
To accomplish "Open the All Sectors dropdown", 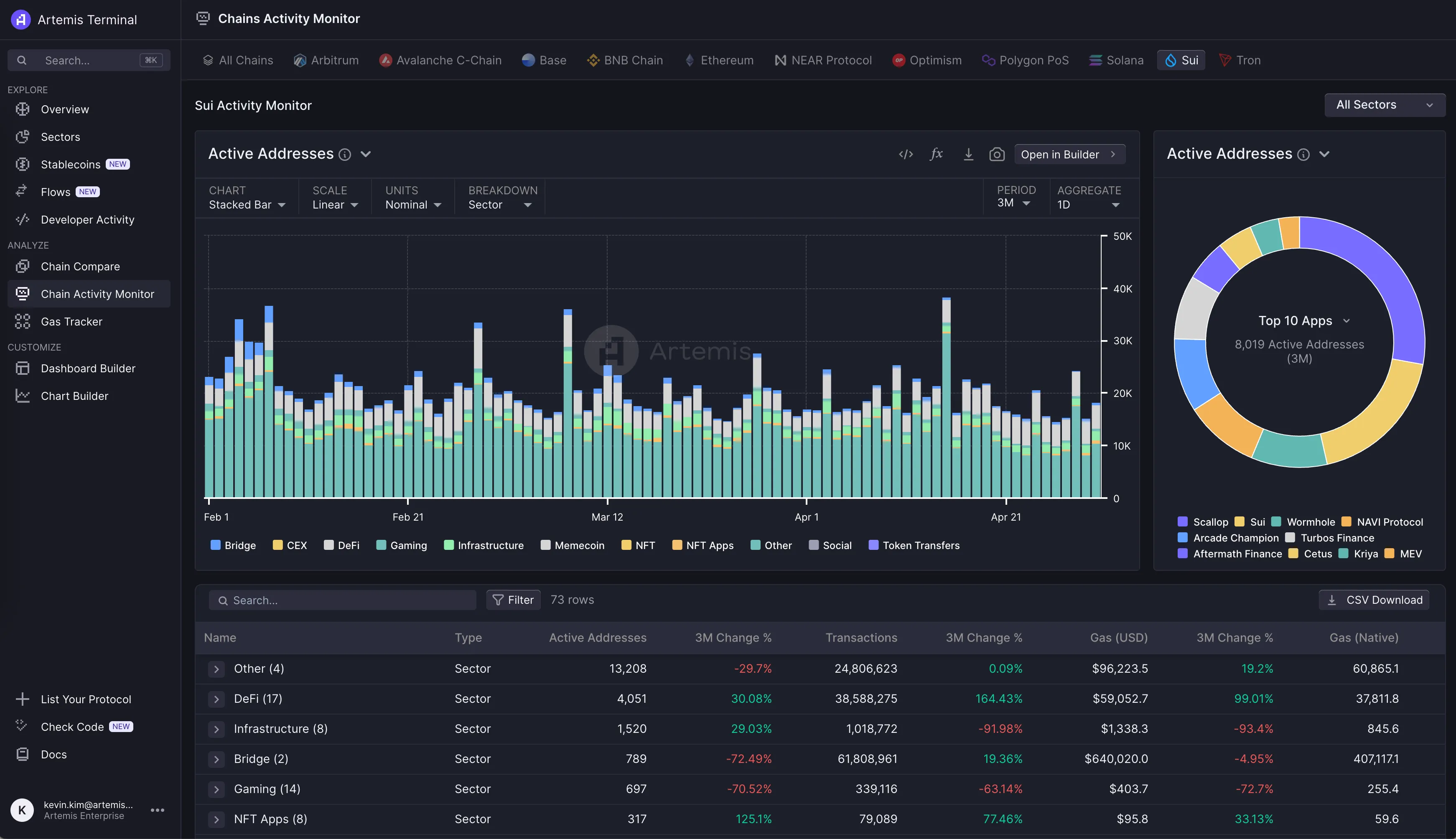I will (x=1385, y=105).
